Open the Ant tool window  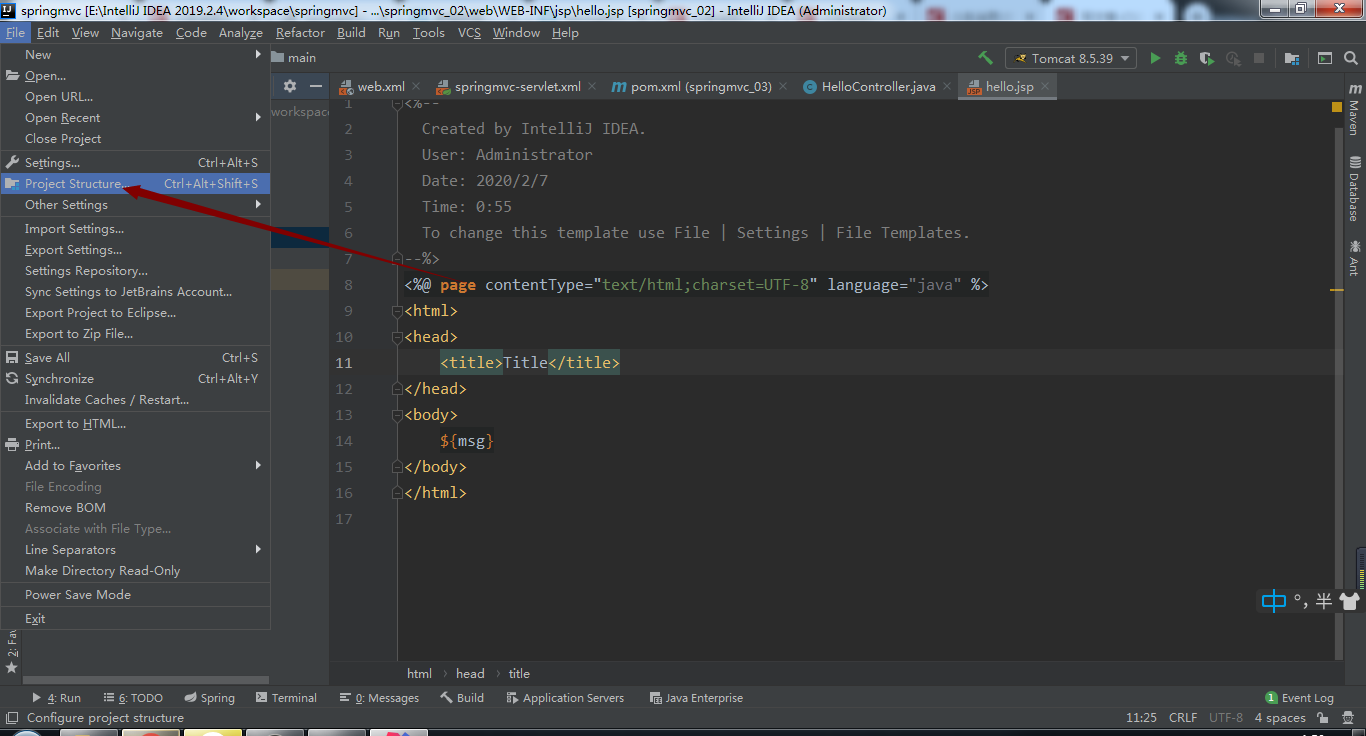point(1355,258)
